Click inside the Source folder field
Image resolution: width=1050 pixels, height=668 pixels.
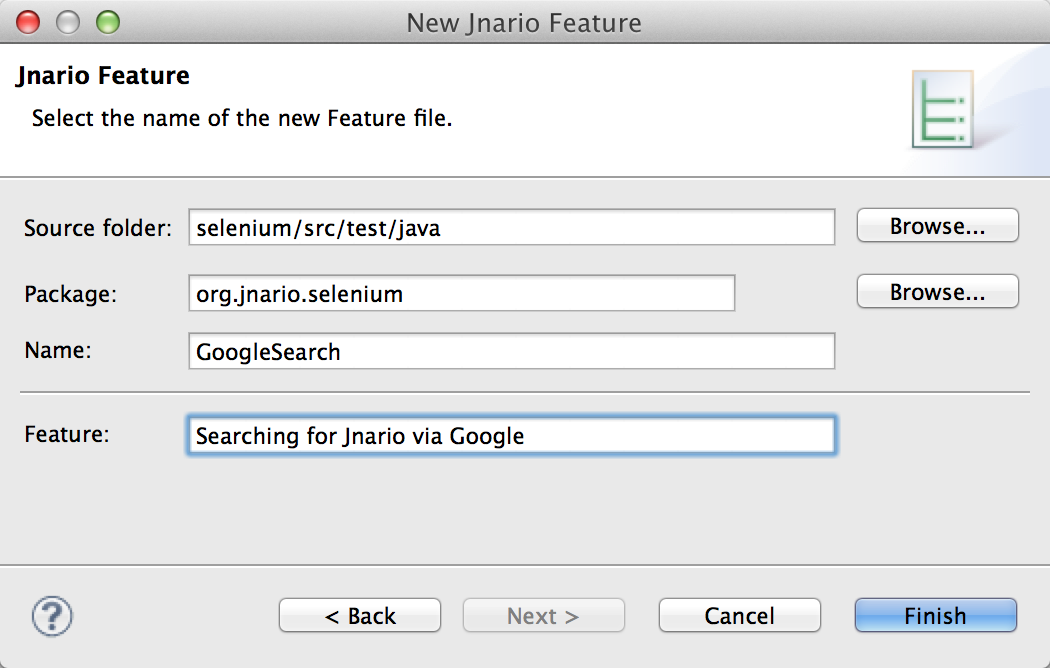[x=512, y=227]
